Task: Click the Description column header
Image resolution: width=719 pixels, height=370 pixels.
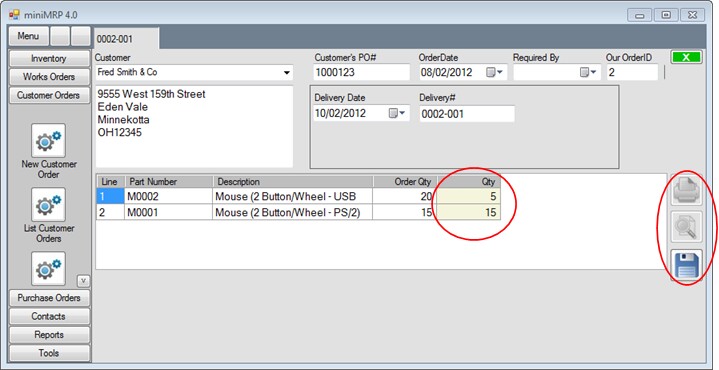Action: [x=293, y=182]
